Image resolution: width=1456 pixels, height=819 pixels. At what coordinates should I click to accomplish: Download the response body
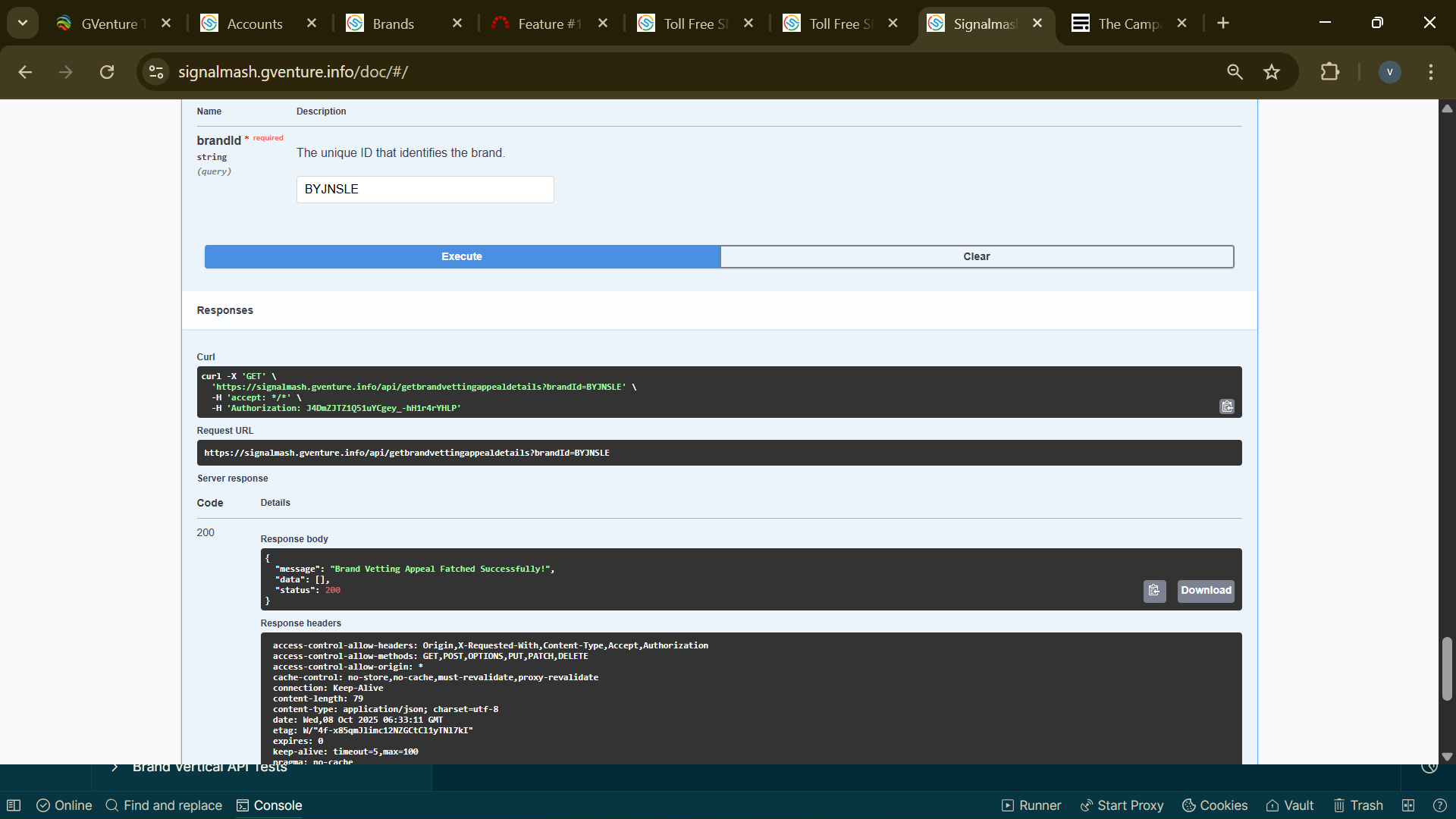(x=1205, y=591)
